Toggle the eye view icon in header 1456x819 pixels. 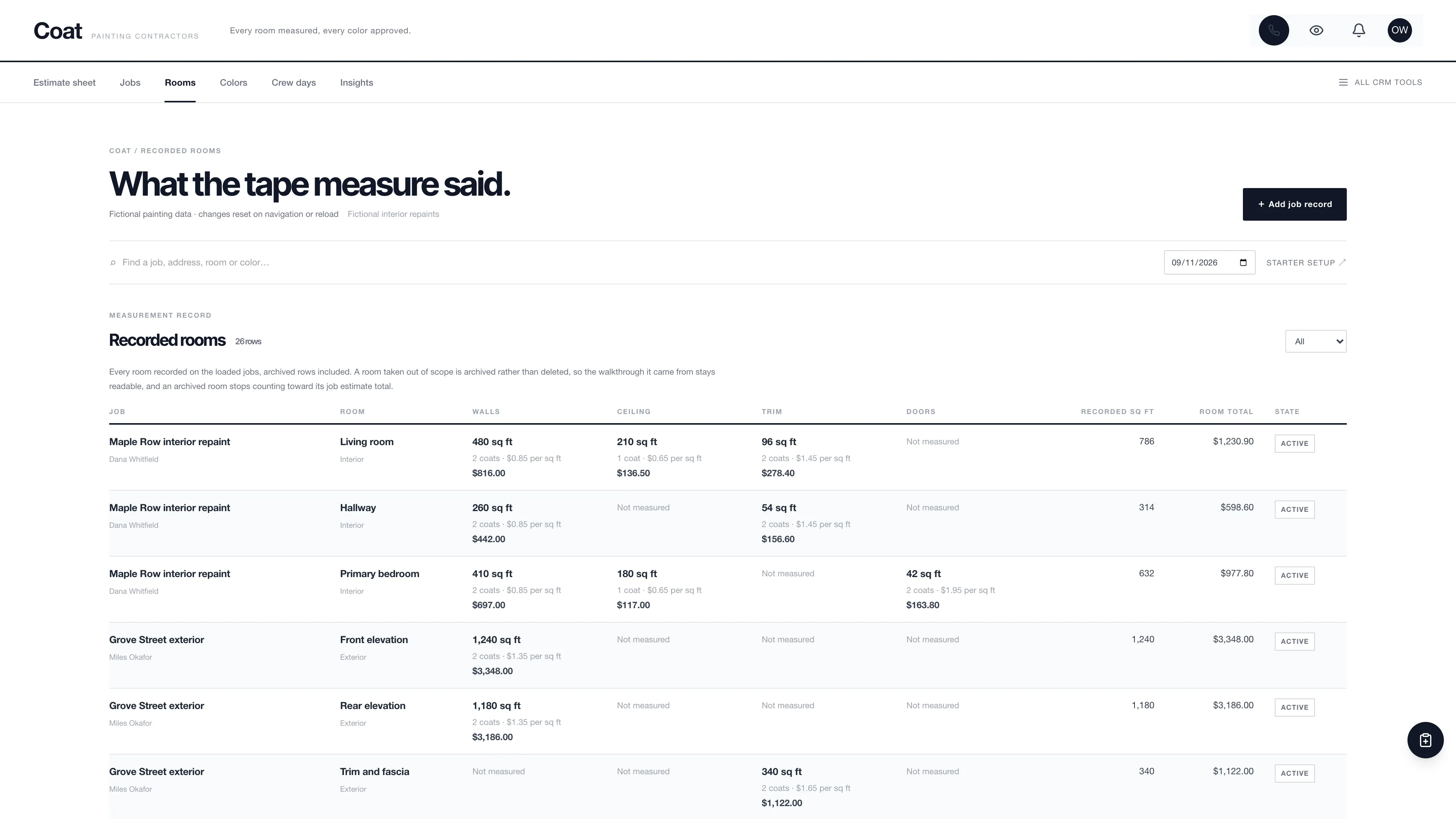coord(1316,30)
